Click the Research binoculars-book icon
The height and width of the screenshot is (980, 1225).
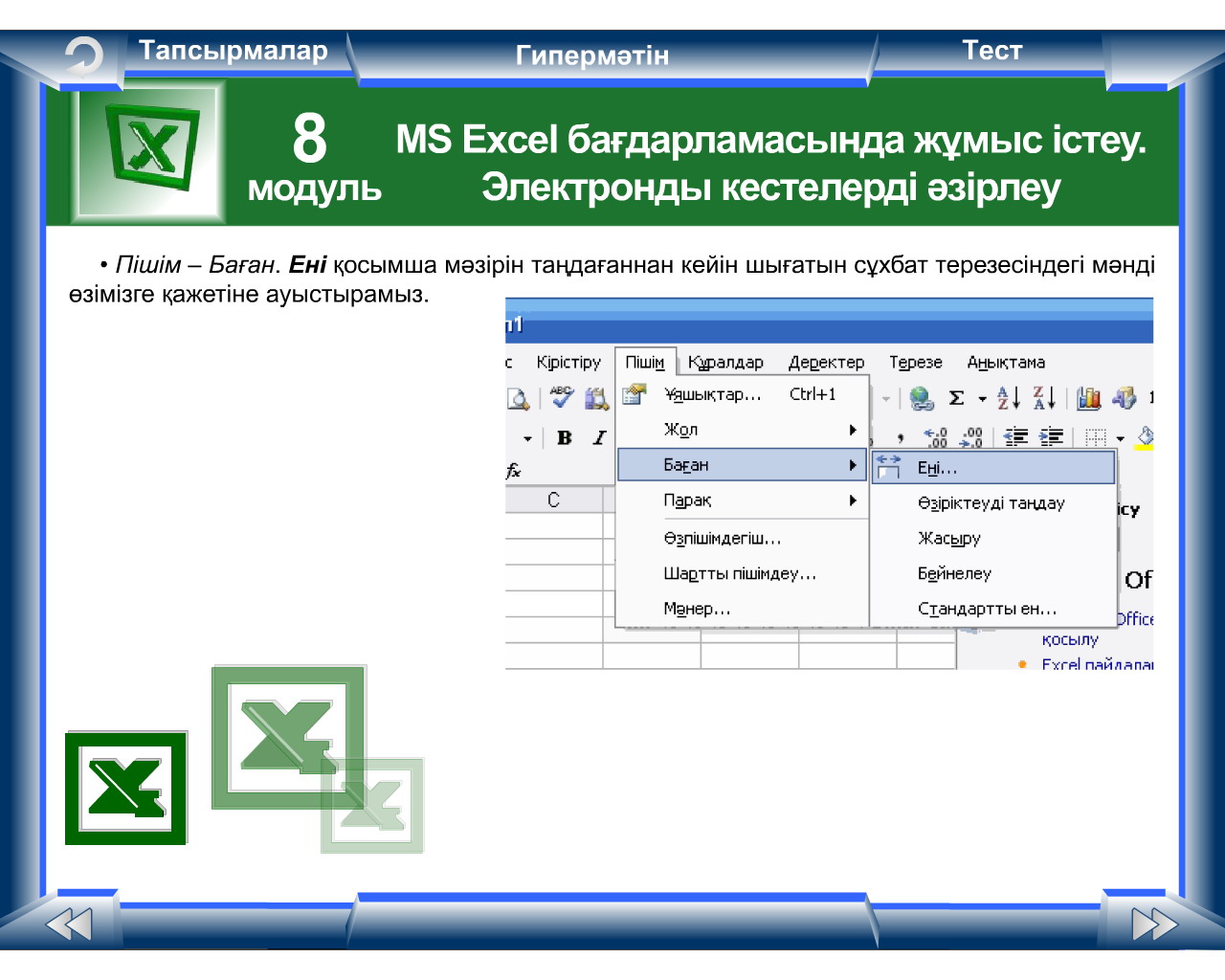(597, 398)
